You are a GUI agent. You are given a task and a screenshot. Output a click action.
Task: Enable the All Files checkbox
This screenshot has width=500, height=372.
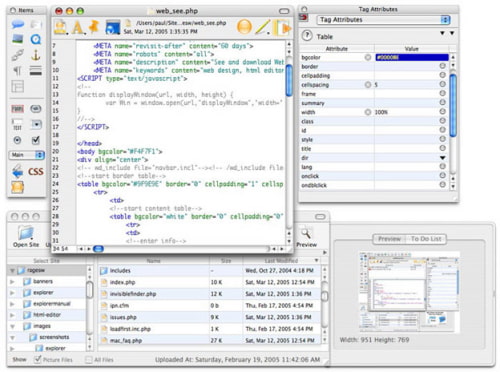(89, 360)
